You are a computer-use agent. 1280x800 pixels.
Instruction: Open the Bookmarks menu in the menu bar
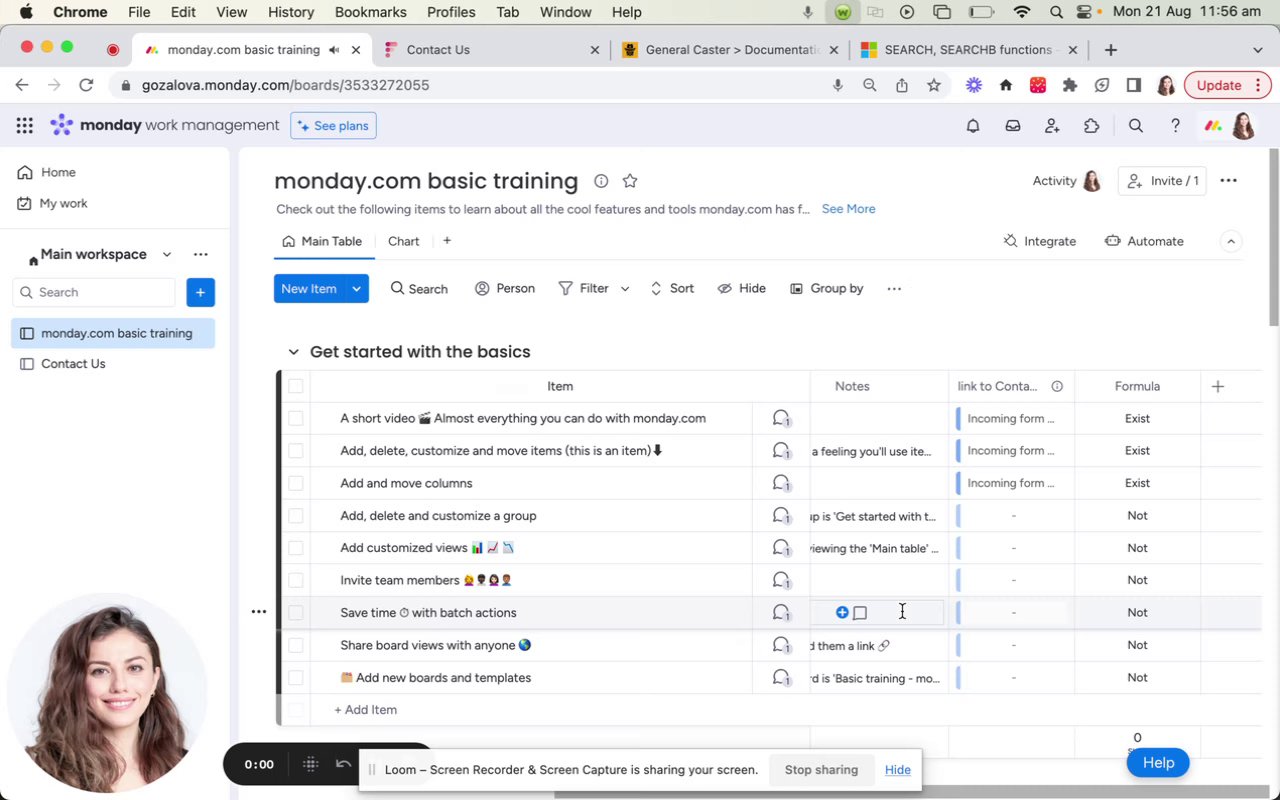click(x=370, y=12)
